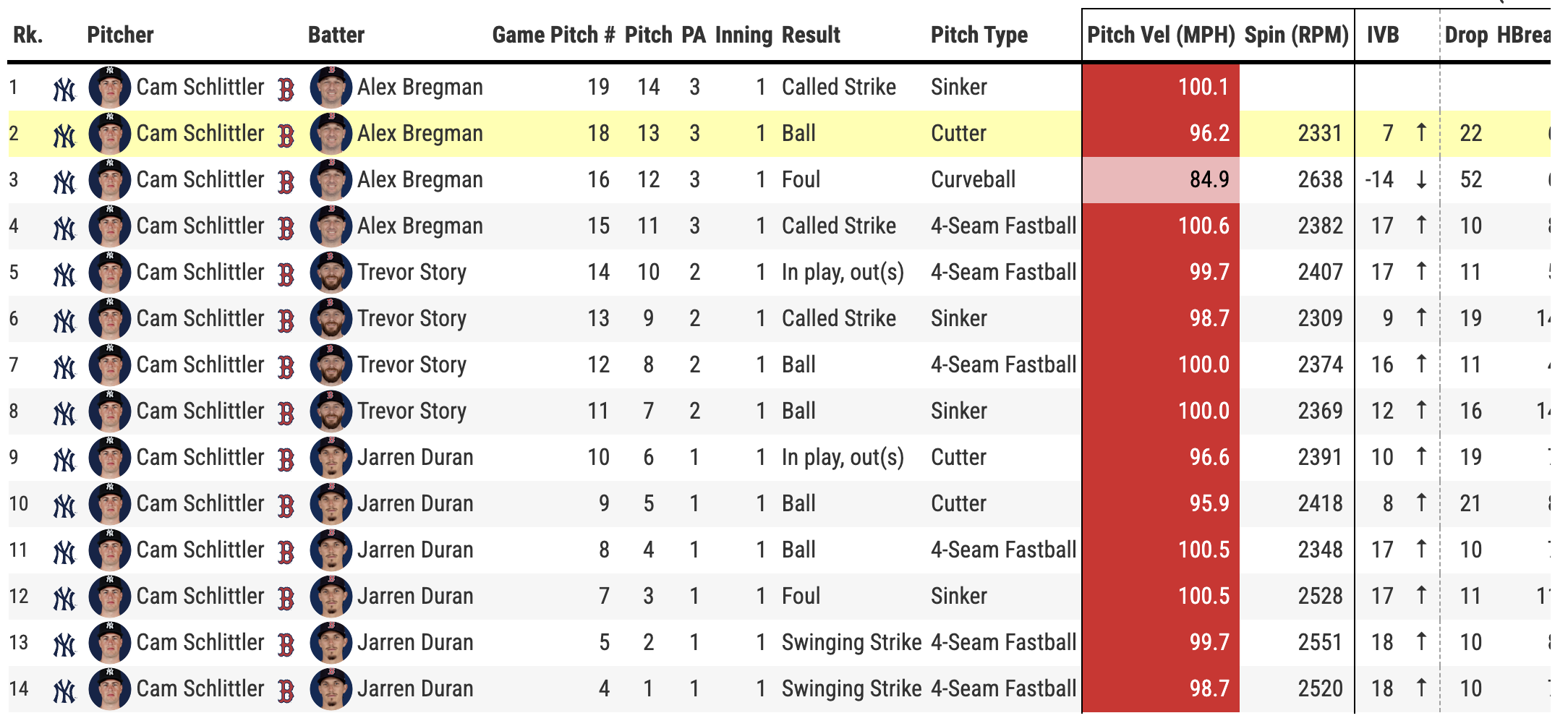Sort by Game Pitch # column header
The image size is (1568, 726).
(x=553, y=35)
